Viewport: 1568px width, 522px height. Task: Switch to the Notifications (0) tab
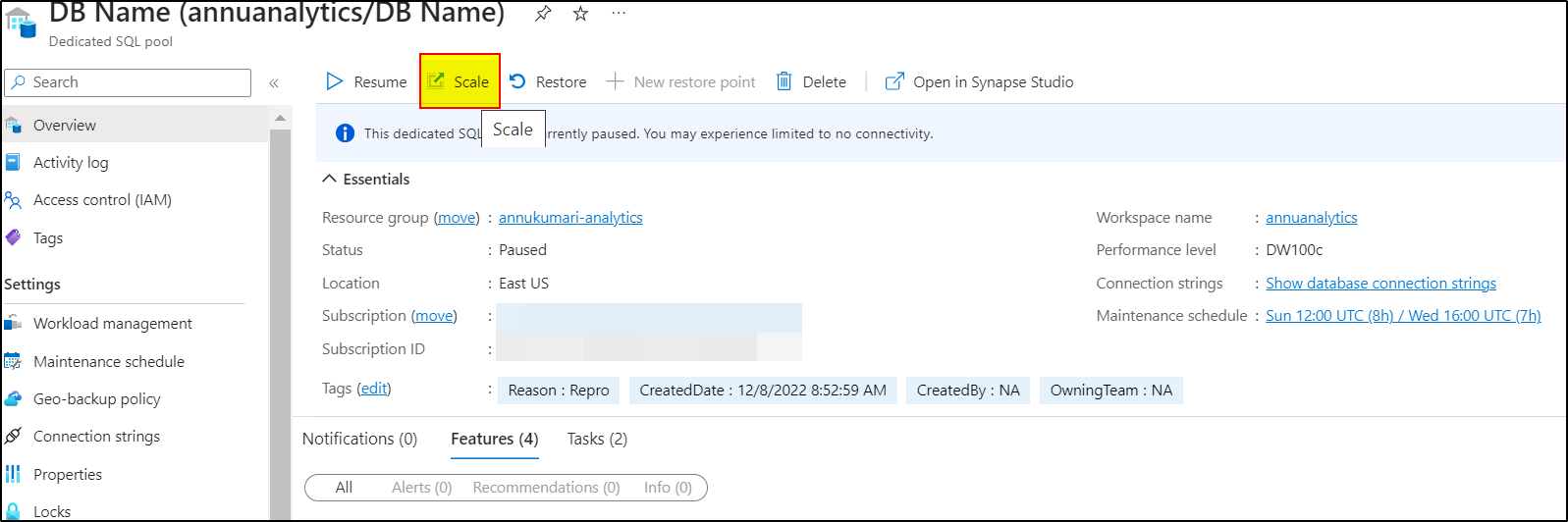tap(359, 439)
